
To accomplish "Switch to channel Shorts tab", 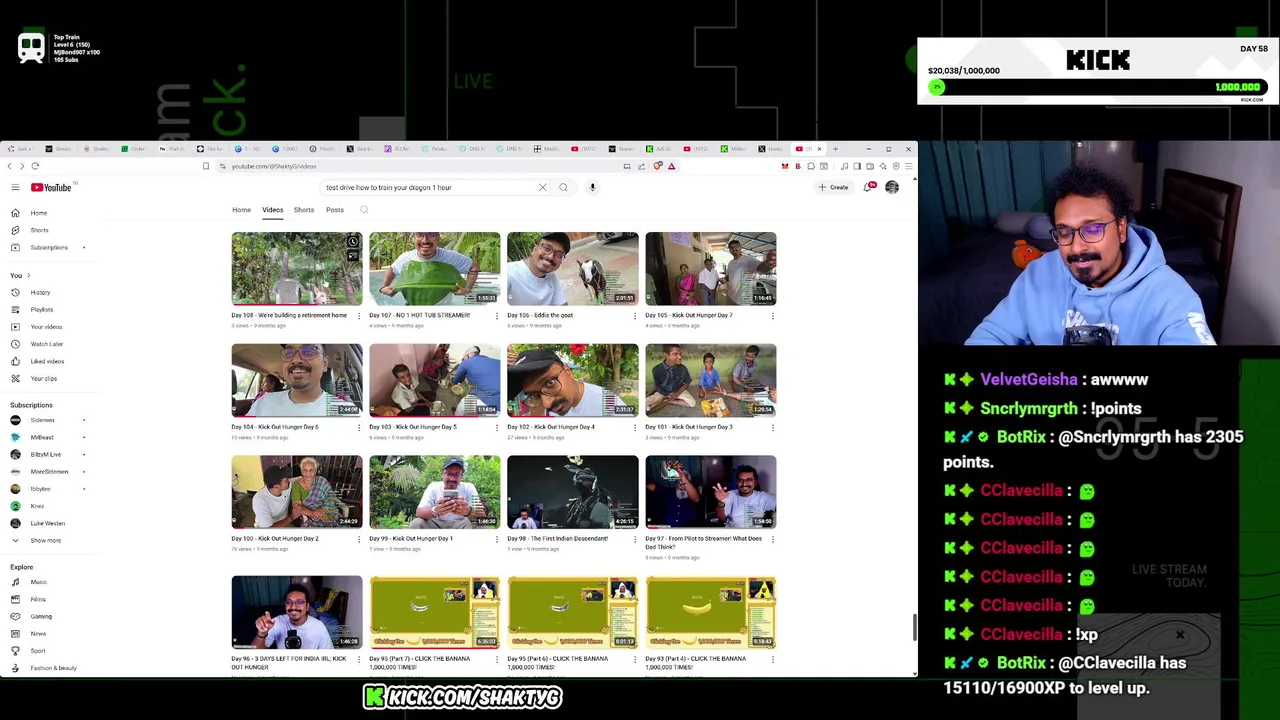I will click(304, 210).
